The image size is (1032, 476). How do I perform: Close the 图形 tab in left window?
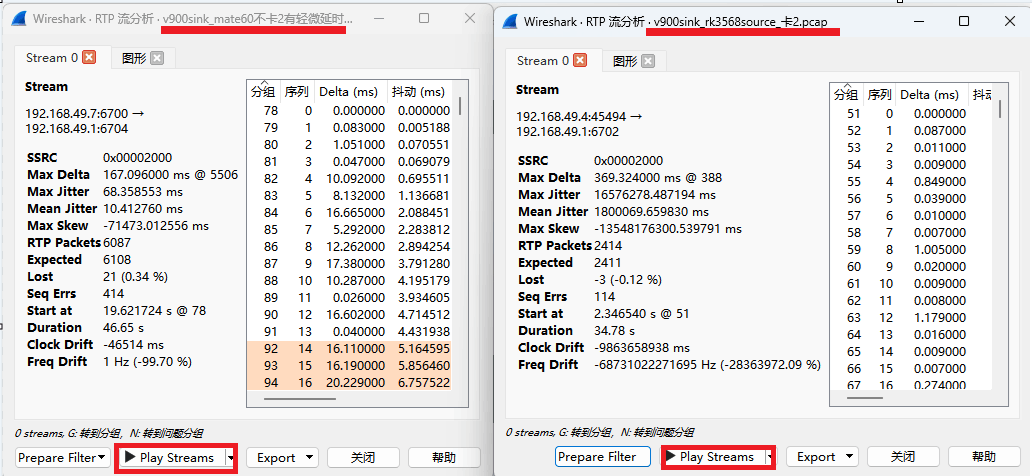click(x=157, y=58)
